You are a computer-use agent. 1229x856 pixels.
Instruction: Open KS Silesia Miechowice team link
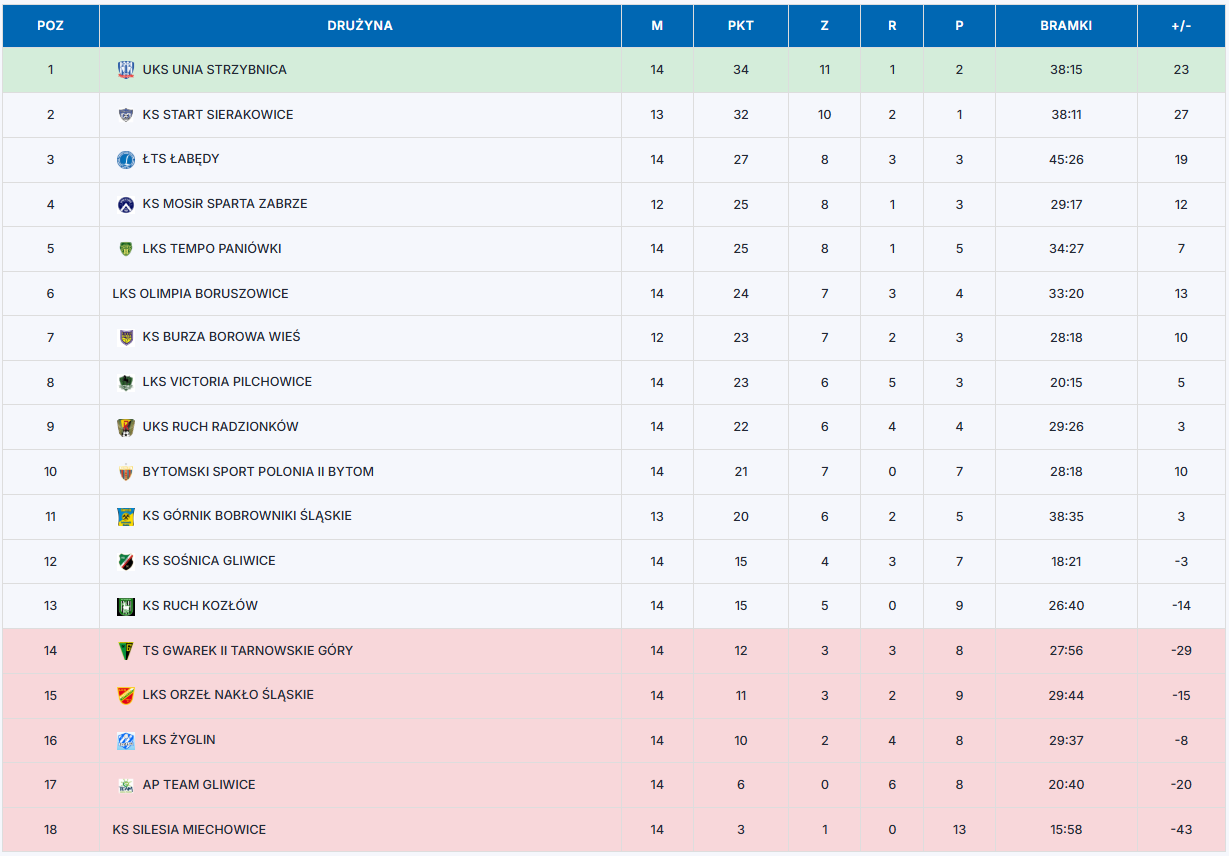189,830
